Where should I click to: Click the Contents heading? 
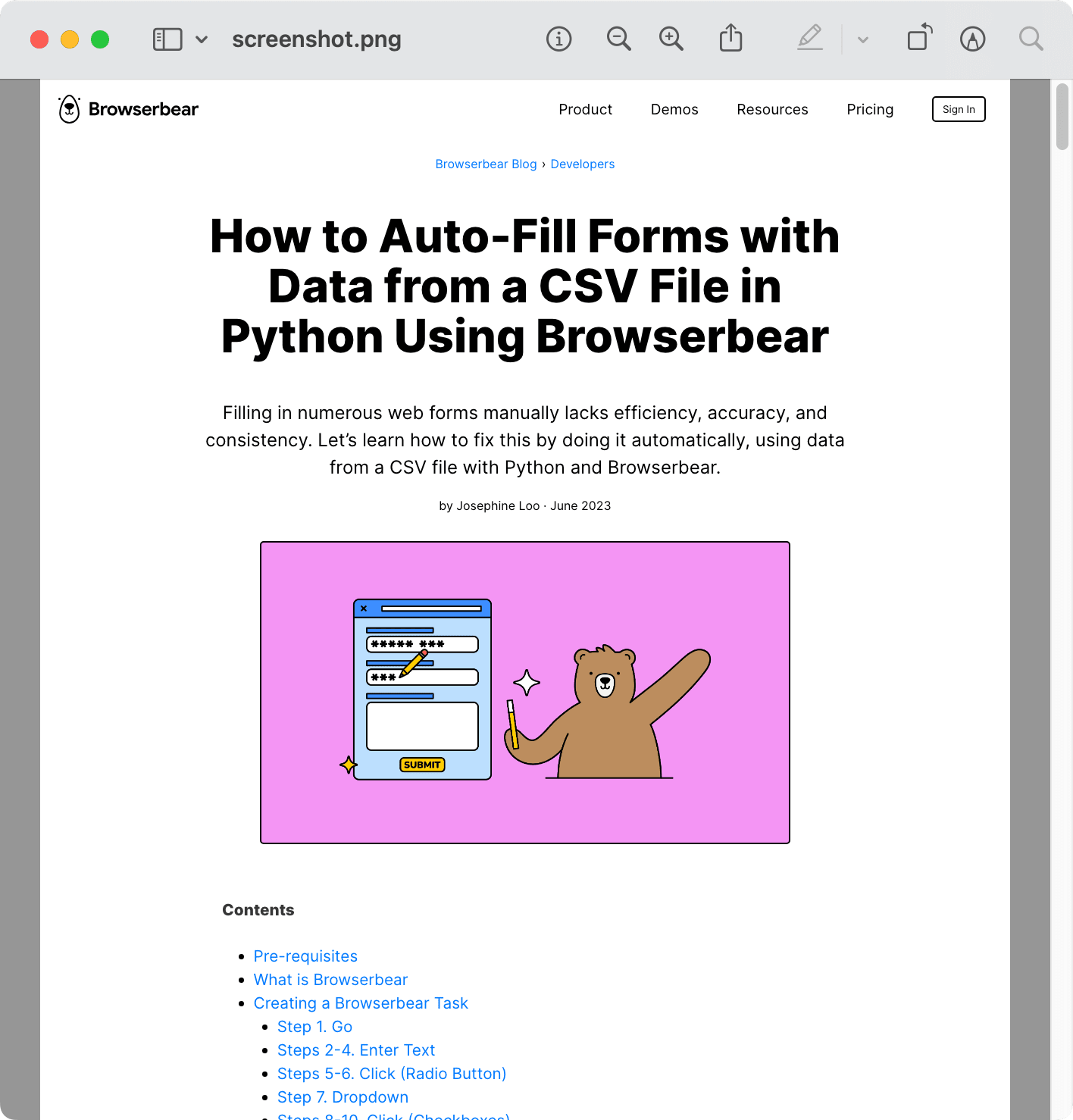pyautogui.click(x=258, y=910)
